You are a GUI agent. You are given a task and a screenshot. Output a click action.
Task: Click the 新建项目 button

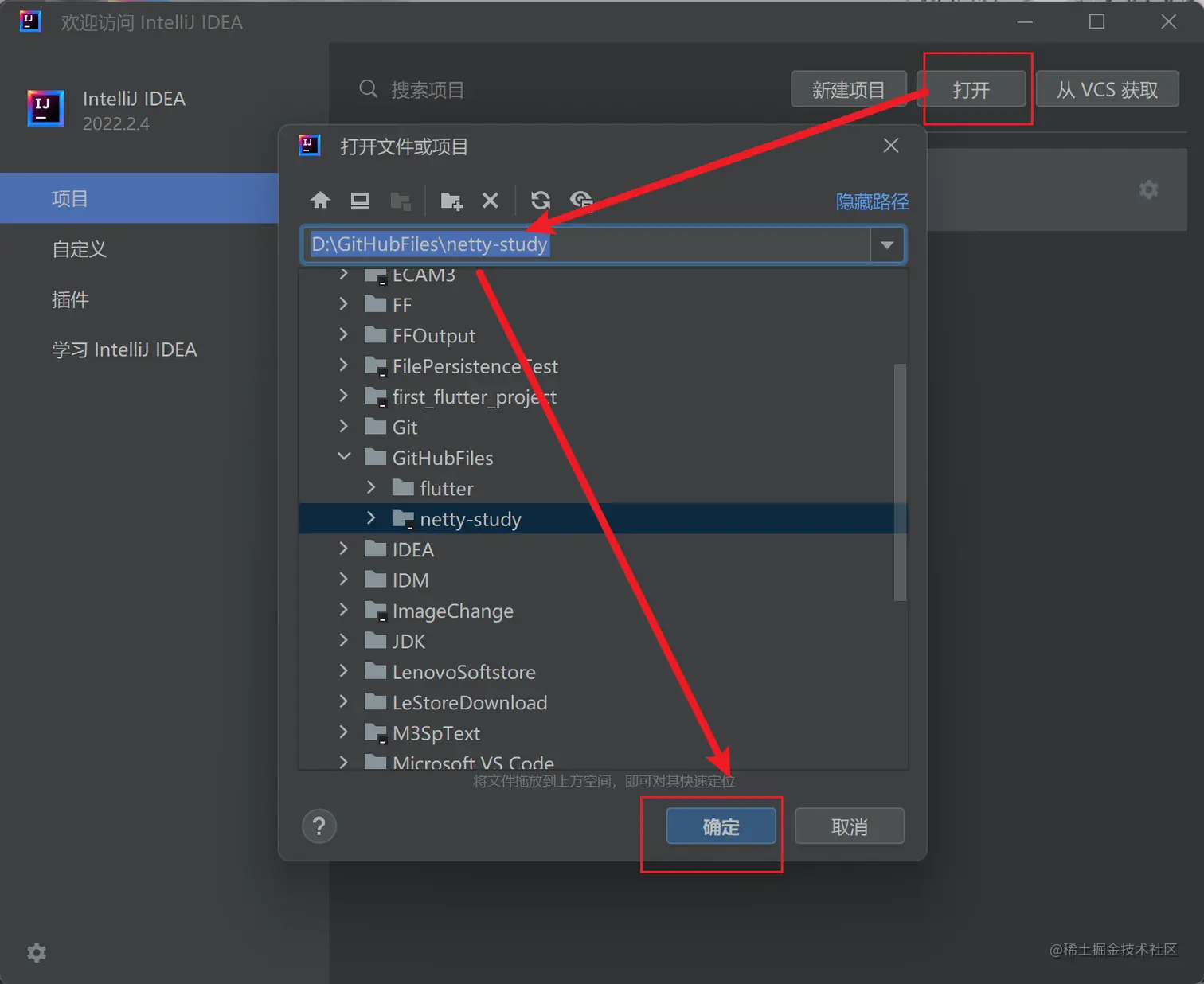click(x=848, y=89)
